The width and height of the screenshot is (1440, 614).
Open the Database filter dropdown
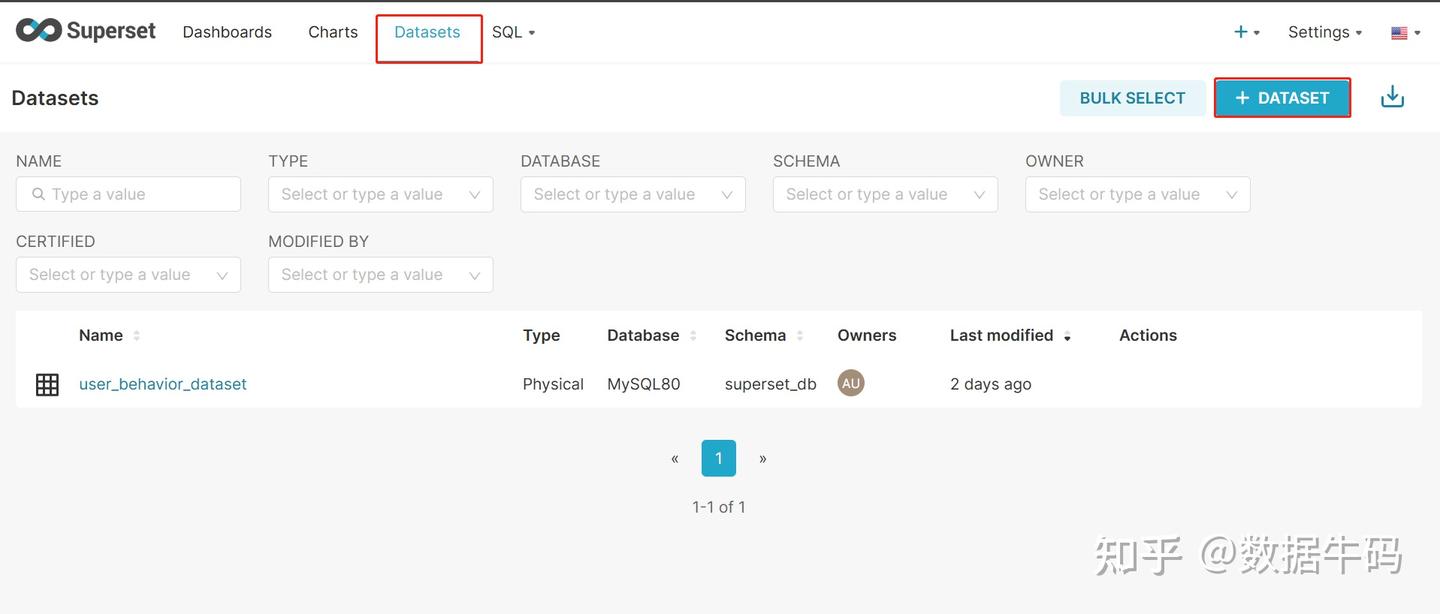tap(632, 194)
